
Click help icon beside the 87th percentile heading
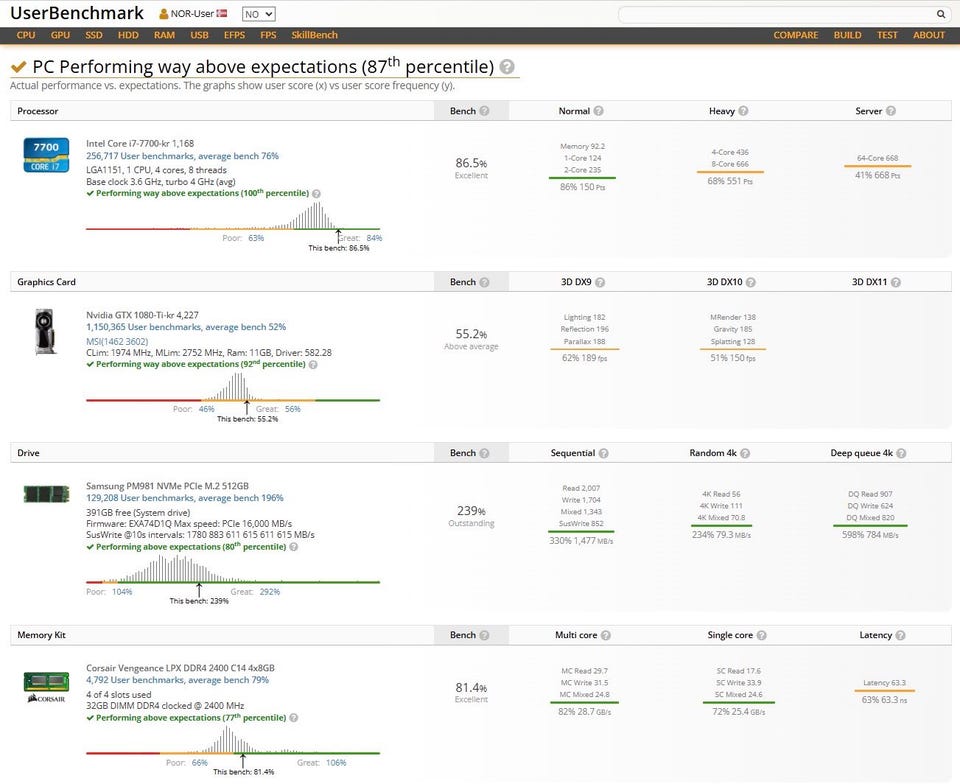(x=507, y=67)
